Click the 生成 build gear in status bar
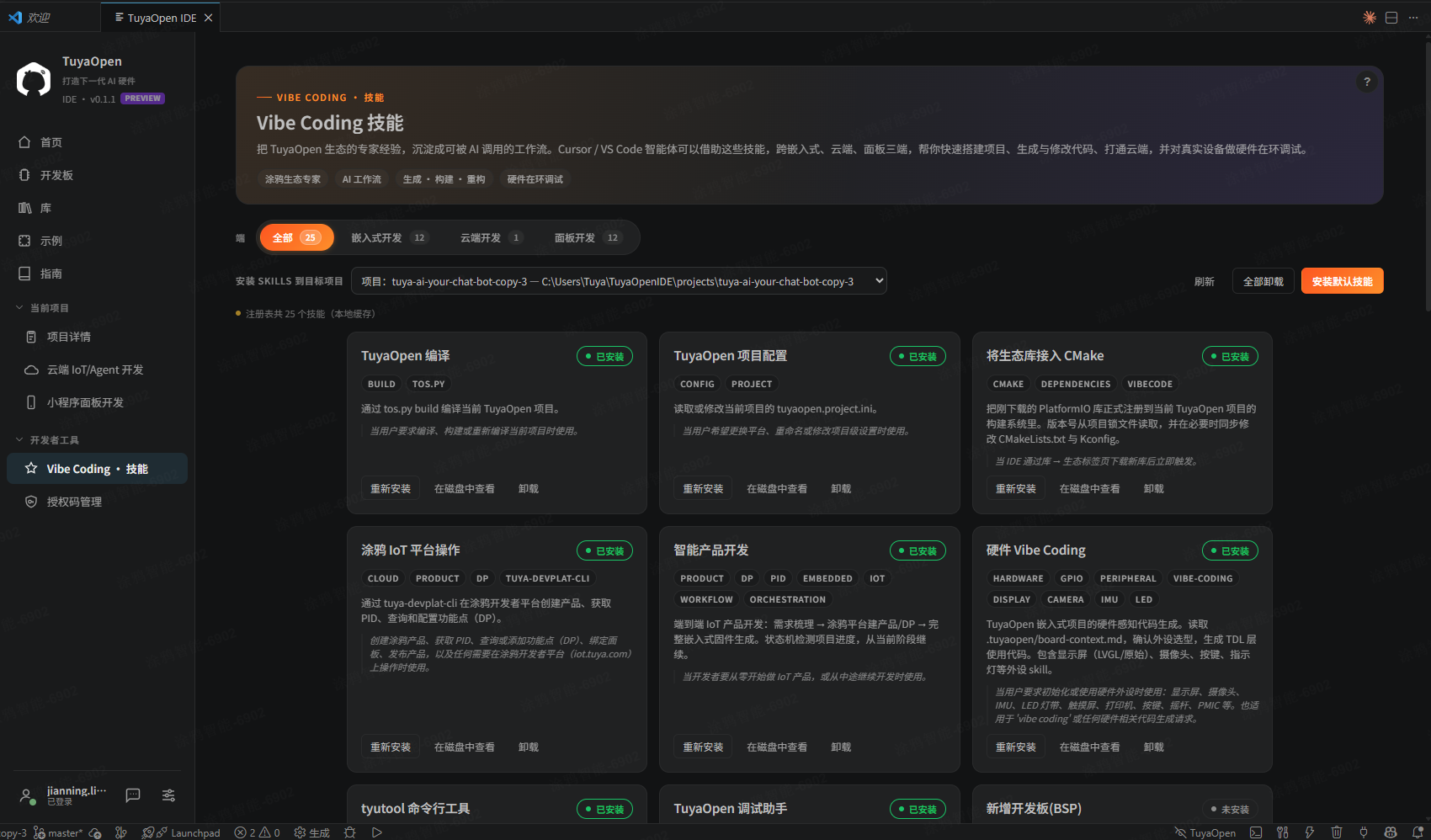This screenshot has width=1431, height=840. [x=311, y=832]
